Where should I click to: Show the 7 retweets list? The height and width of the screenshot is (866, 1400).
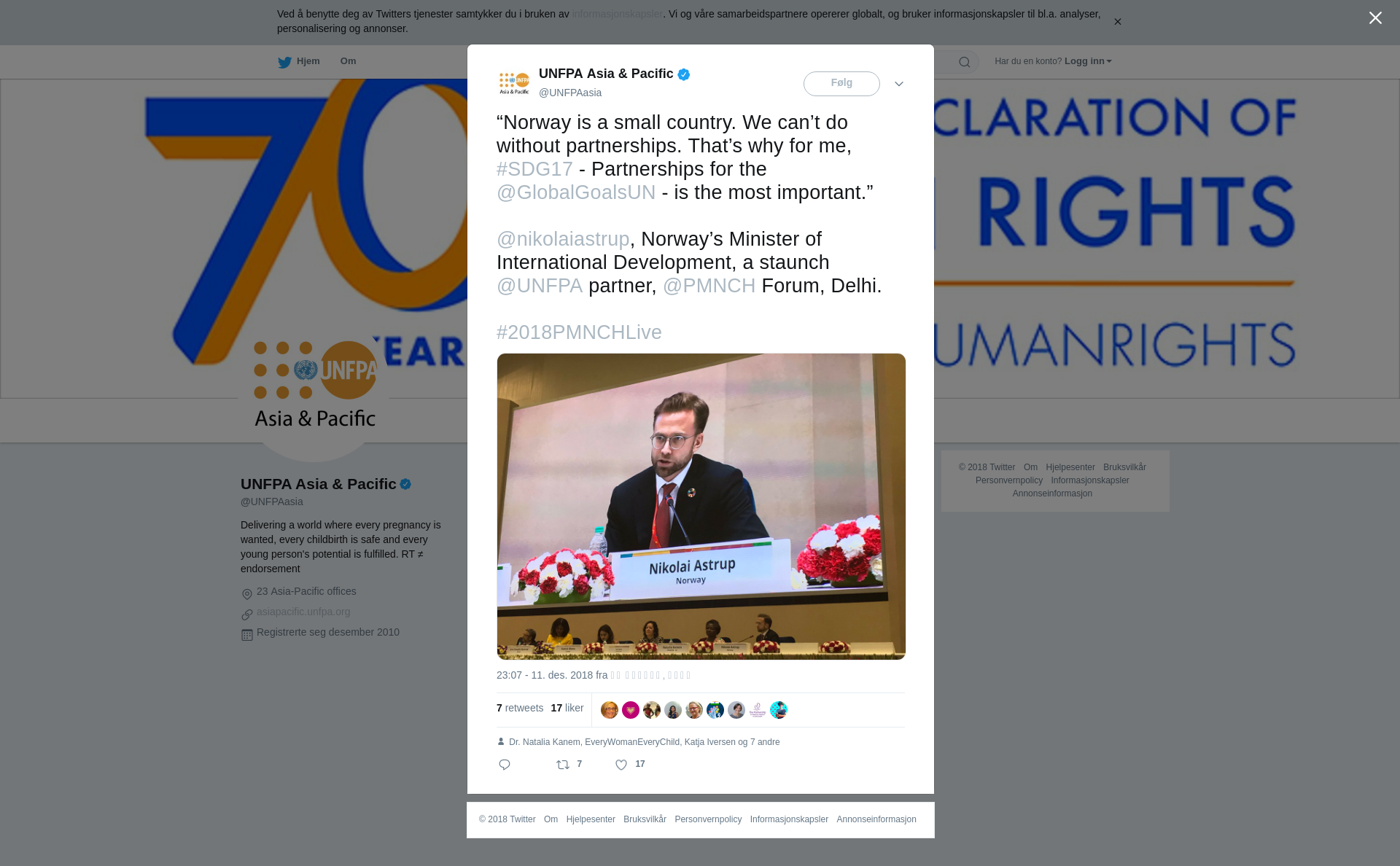pos(520,708)
